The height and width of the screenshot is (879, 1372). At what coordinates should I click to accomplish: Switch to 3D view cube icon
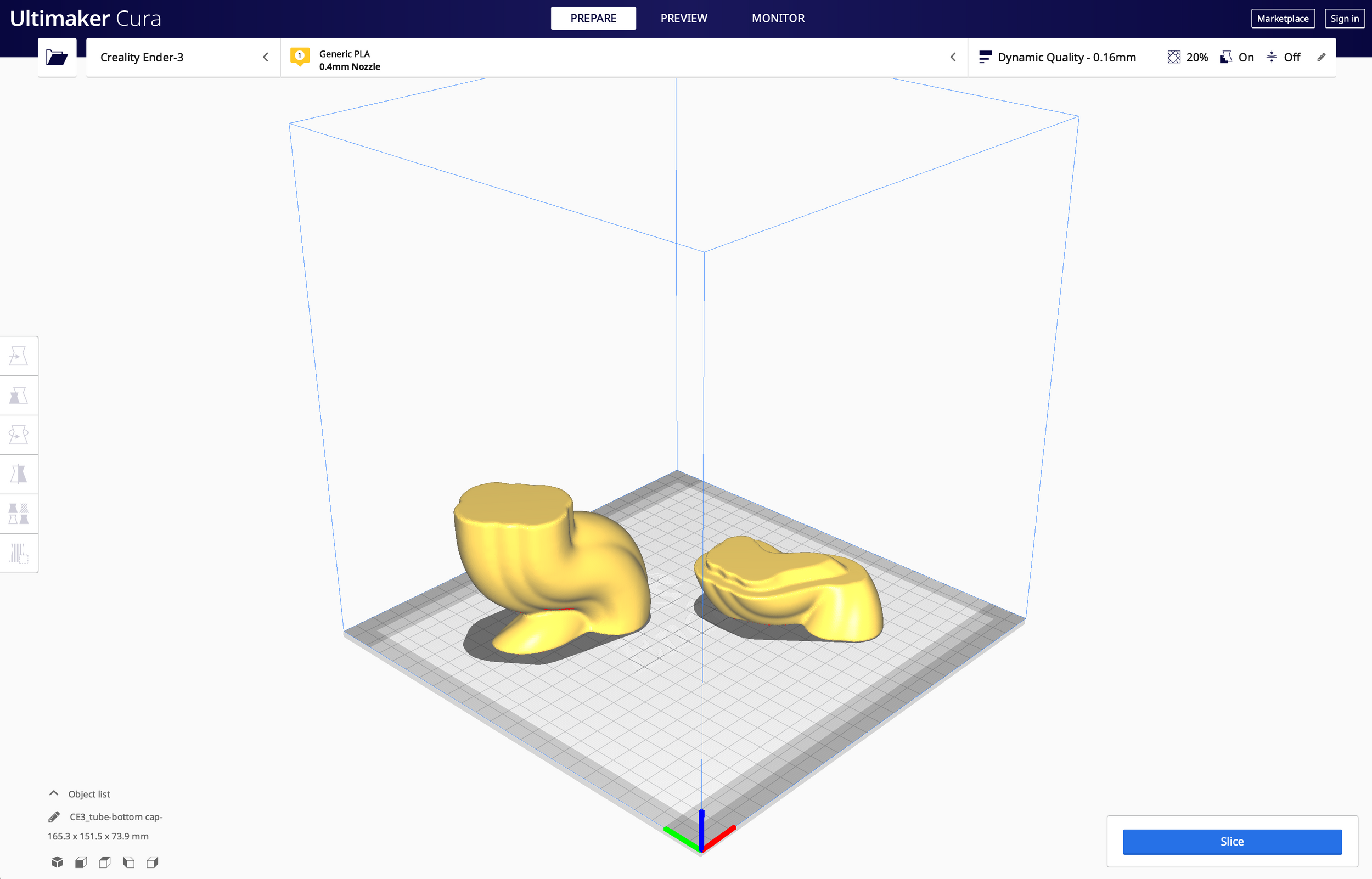pyautogui.click(x=57, y=862)
